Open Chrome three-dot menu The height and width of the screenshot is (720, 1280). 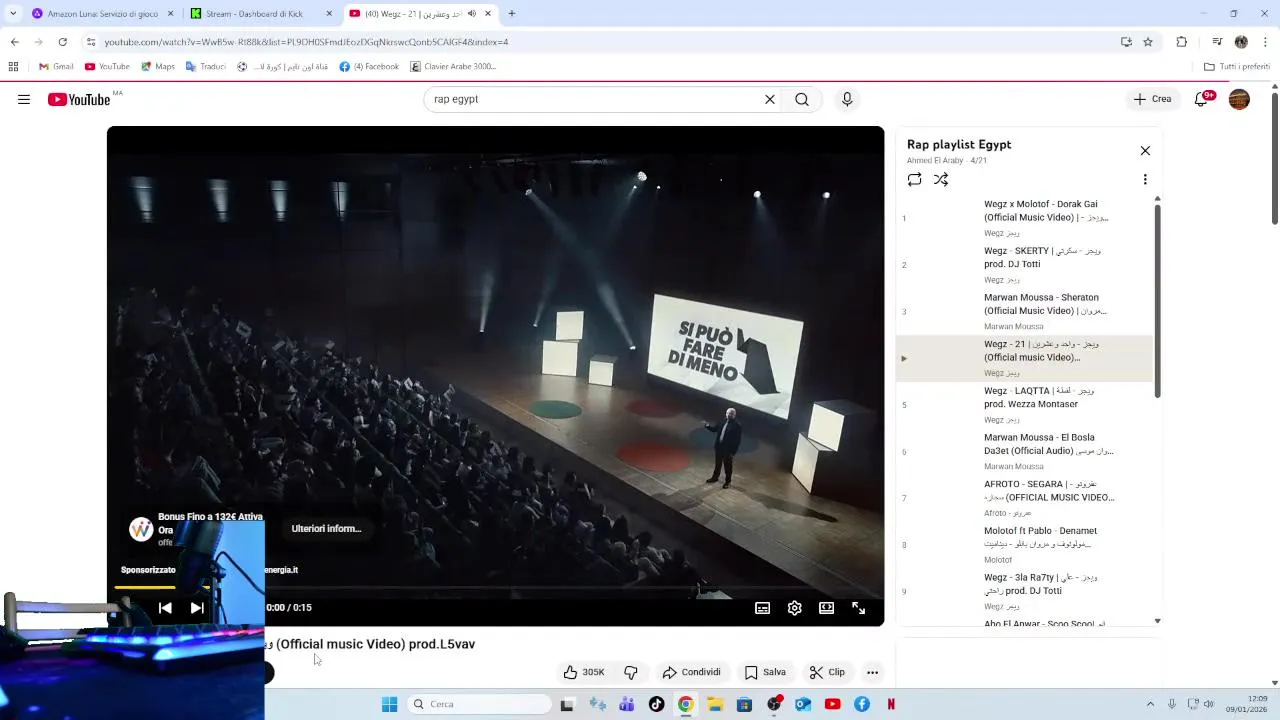[1266, 42]
